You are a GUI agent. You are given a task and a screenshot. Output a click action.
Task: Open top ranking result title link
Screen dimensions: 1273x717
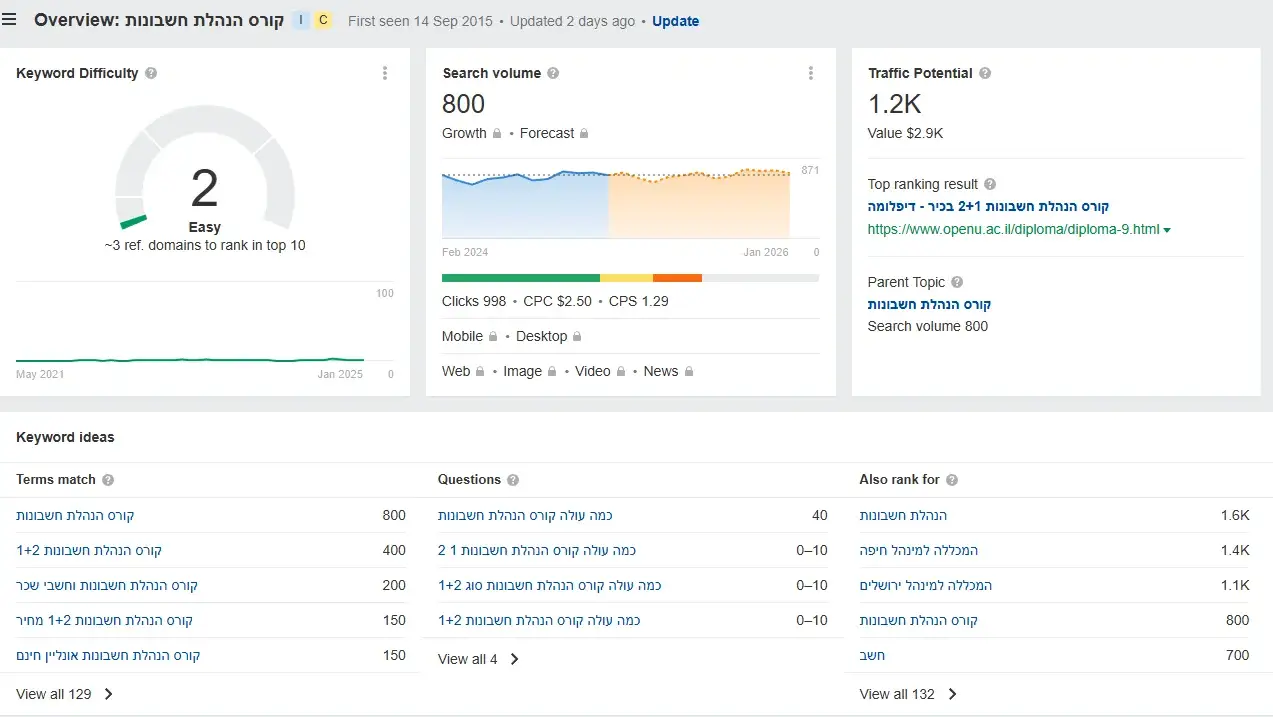click(x=988, y=206)
